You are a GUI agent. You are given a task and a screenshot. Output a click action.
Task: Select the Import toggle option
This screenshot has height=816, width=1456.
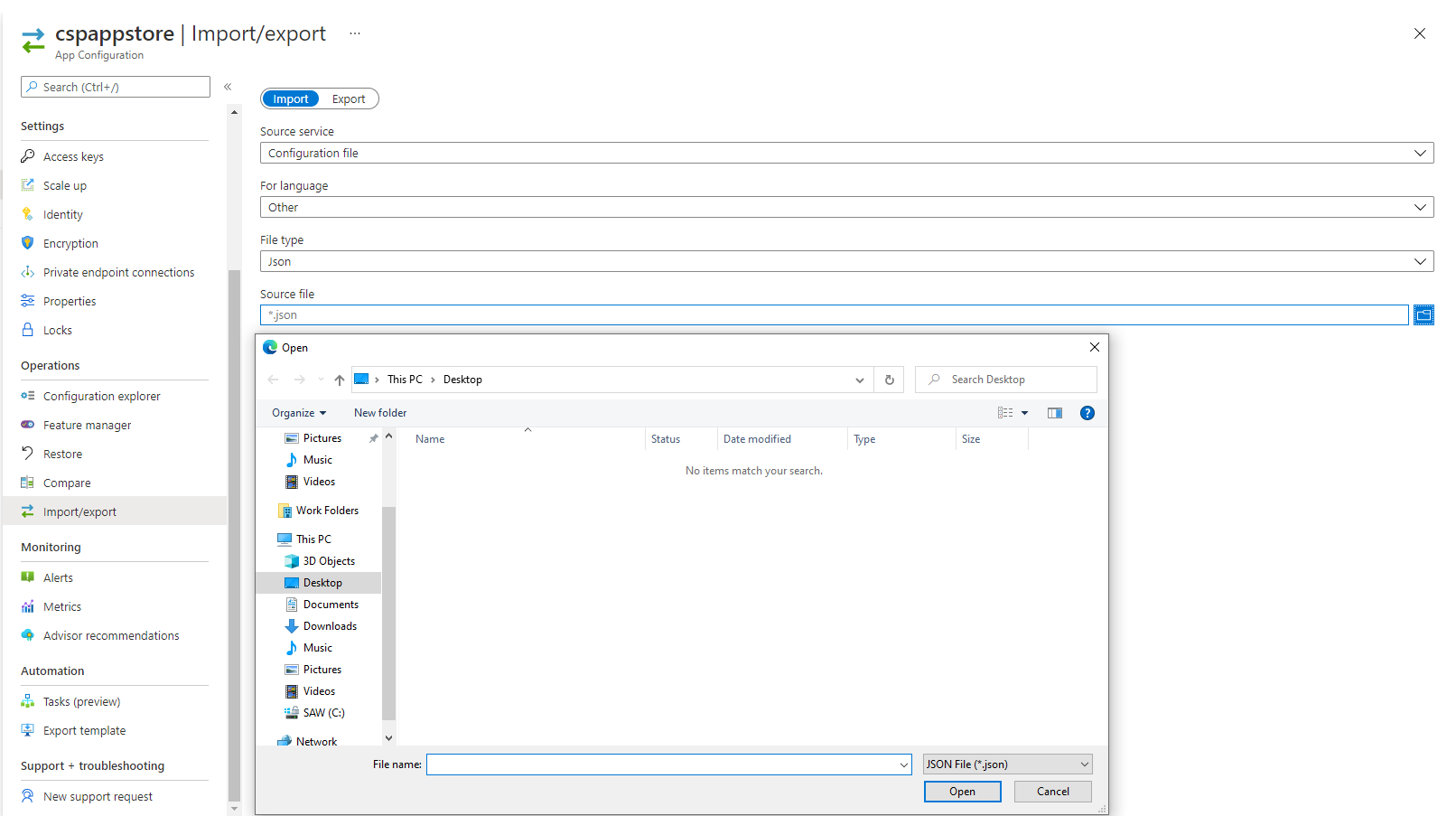pos(291,99)
